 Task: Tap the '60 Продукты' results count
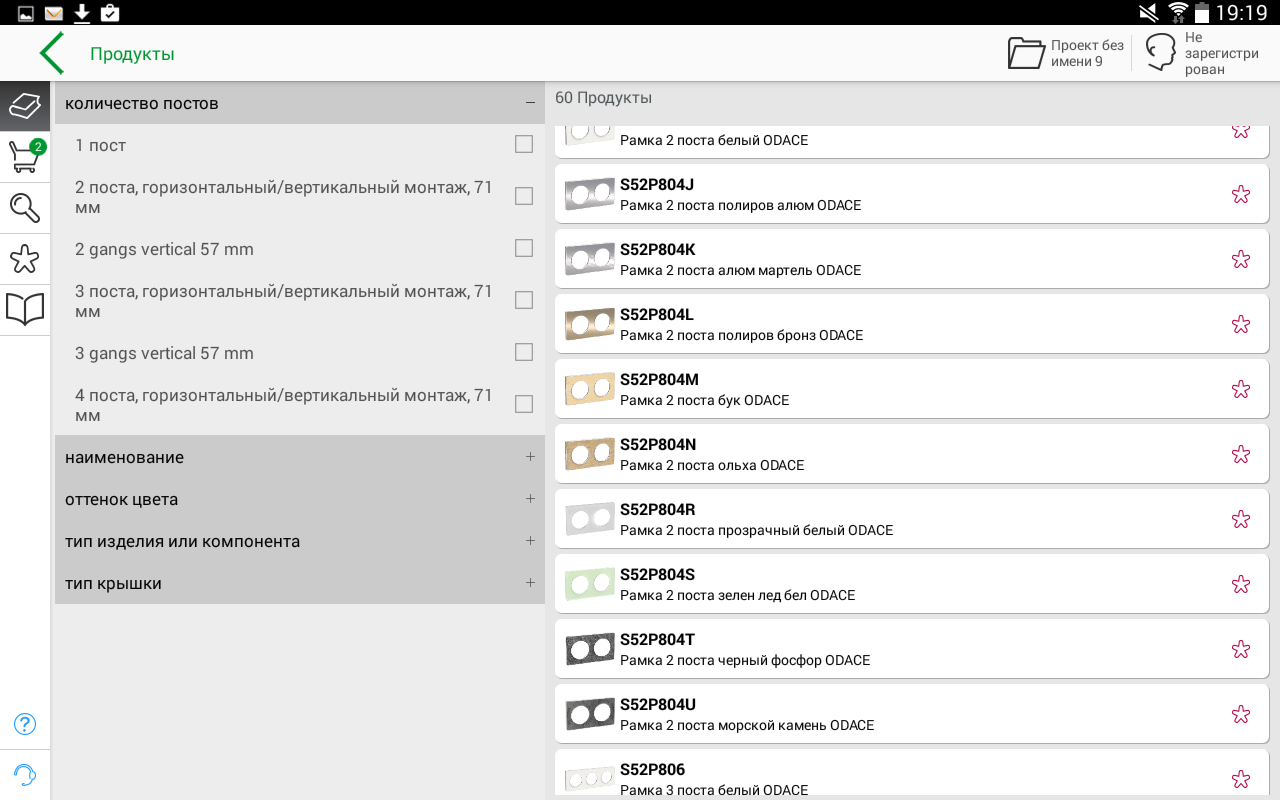(x=603, y=98)
